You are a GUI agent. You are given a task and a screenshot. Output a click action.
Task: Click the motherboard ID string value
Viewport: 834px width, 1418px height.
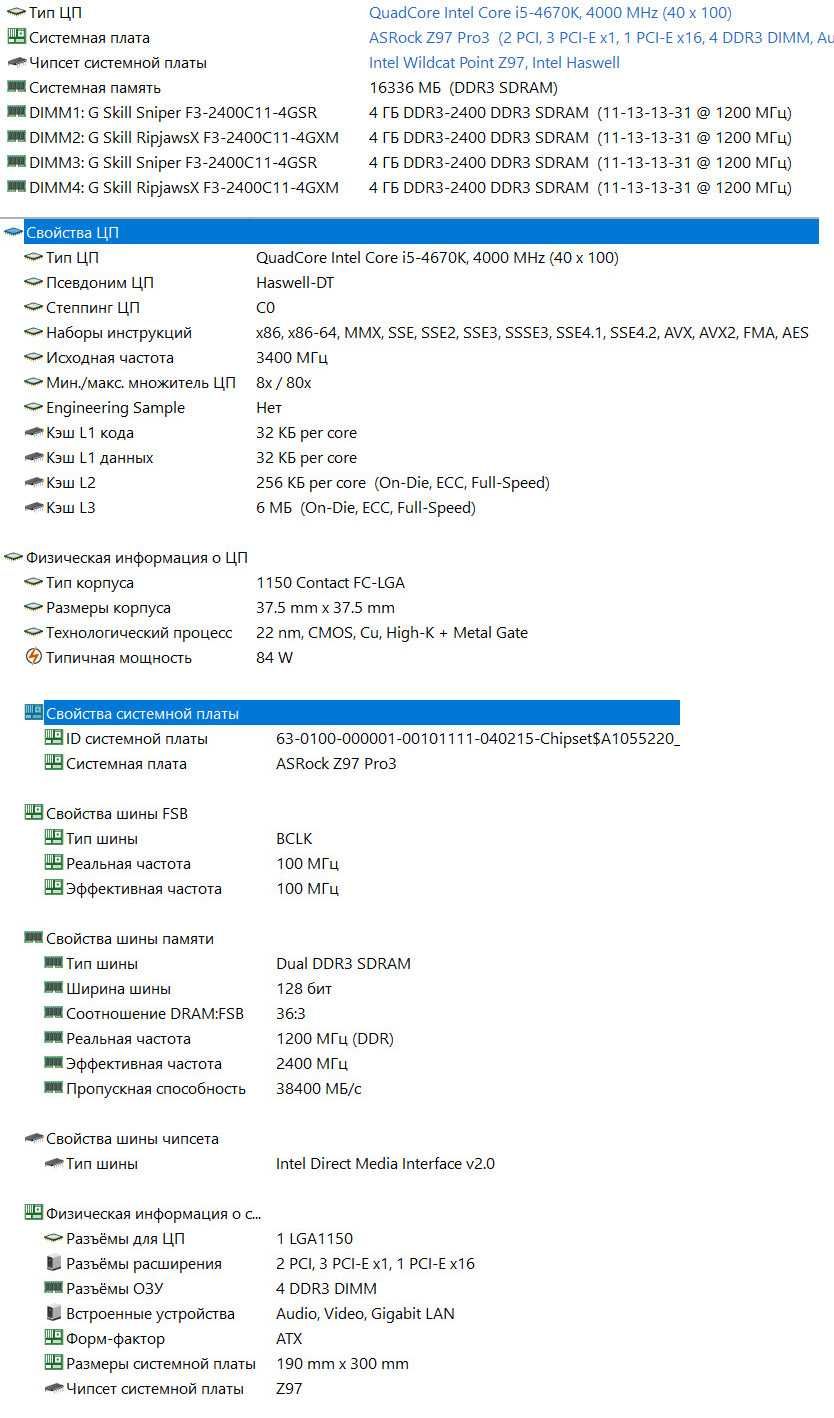478,739
